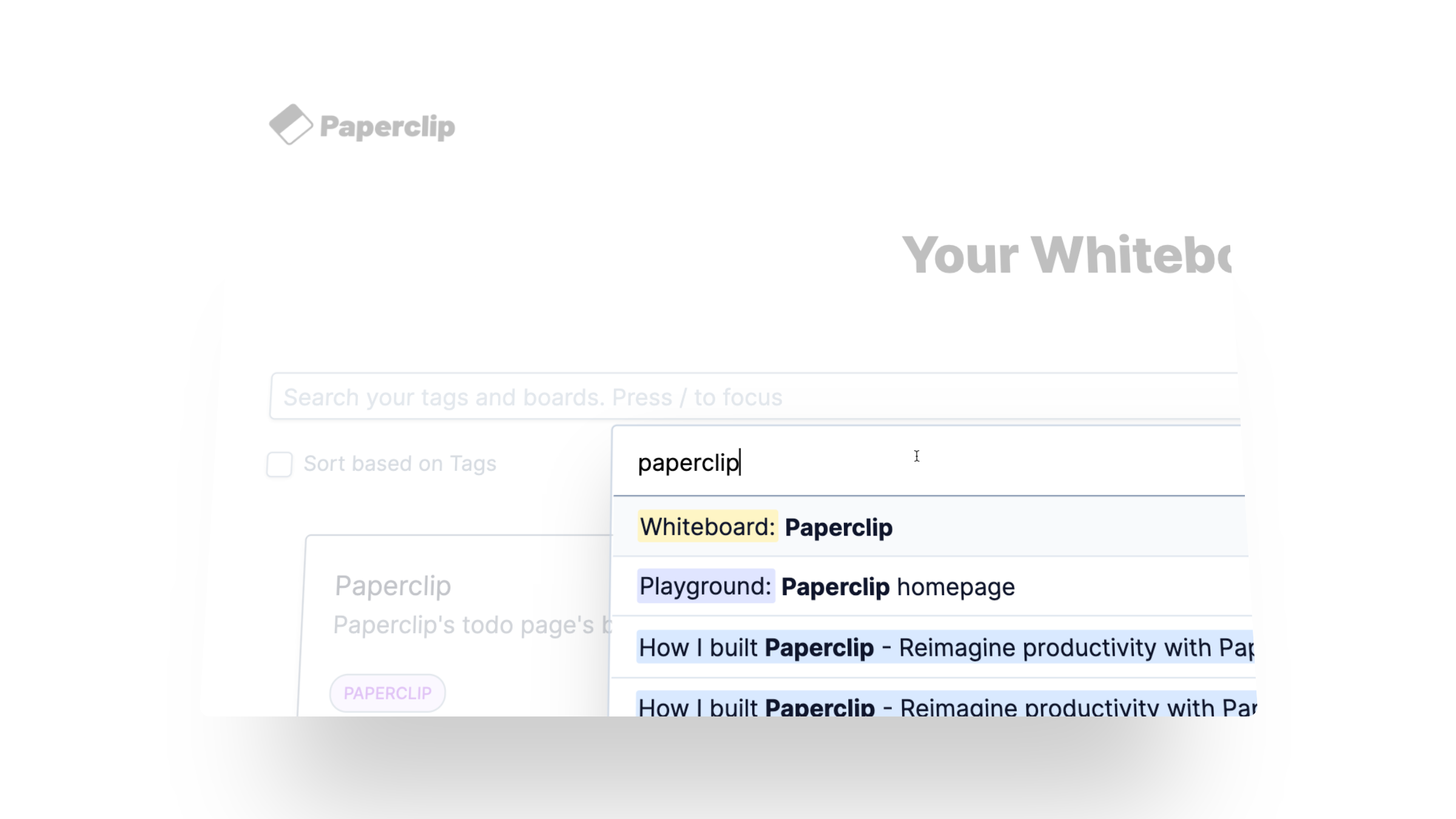Click bold "Paperclip" in the Whiteboard result

click(838, 527)
